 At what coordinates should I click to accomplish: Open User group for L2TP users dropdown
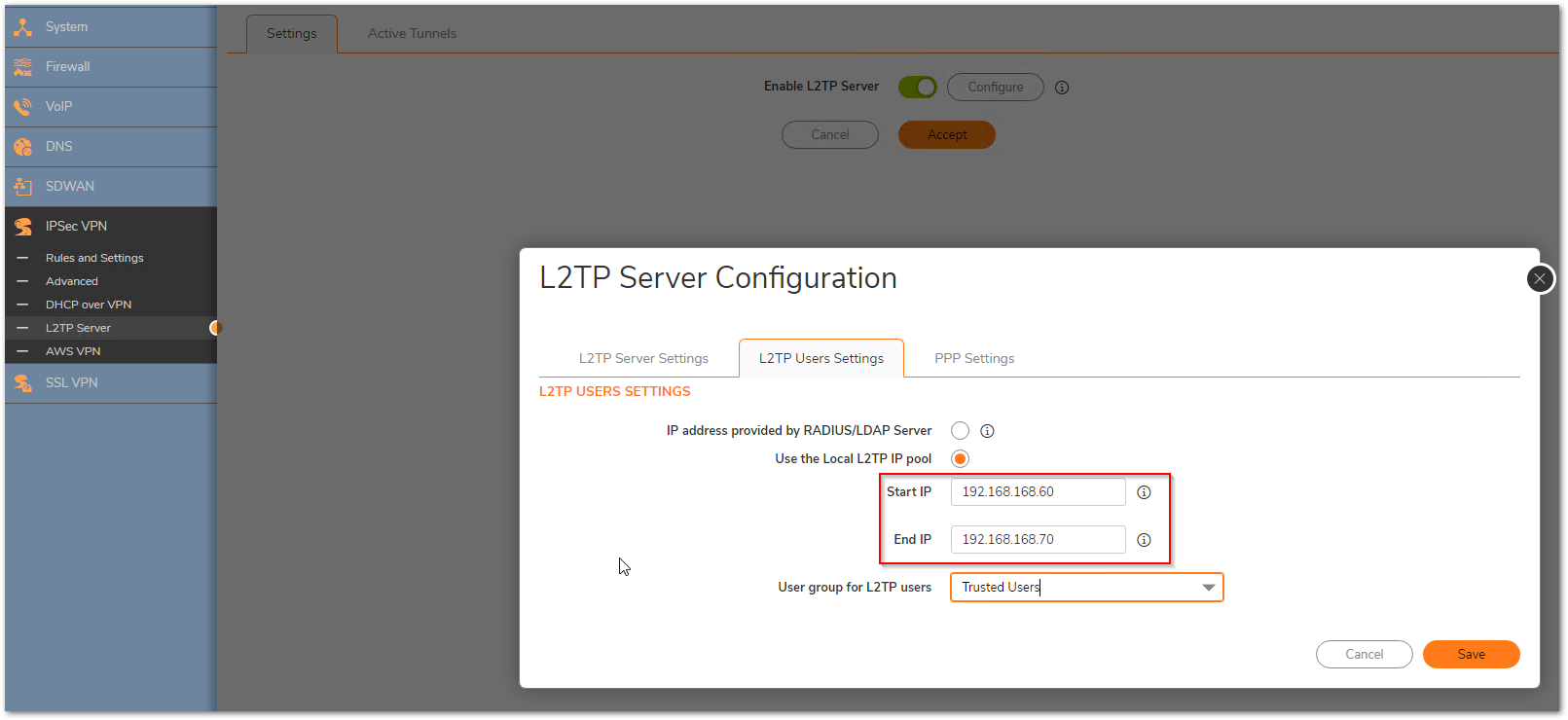coord(1087,588)
